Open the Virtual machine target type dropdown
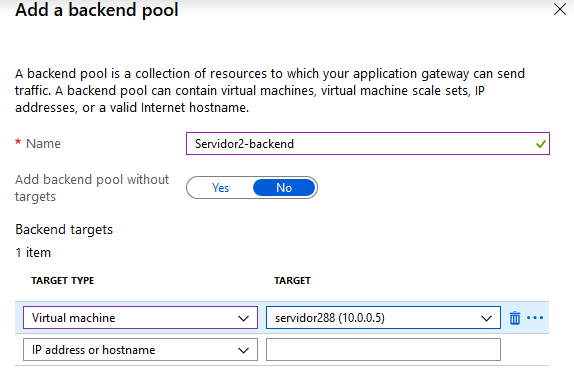Viewport: 574px width, 370px height. [x=140, y=318]
